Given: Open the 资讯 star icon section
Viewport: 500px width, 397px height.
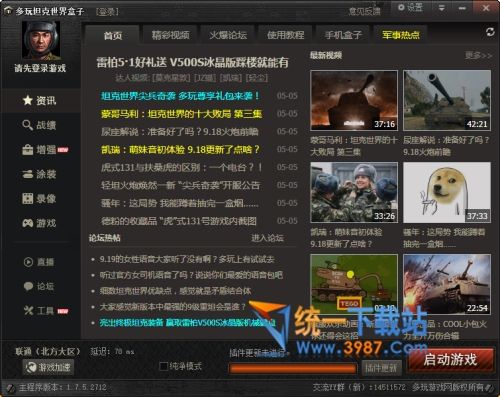Looking at the screenshot, I should pos(39,100).
